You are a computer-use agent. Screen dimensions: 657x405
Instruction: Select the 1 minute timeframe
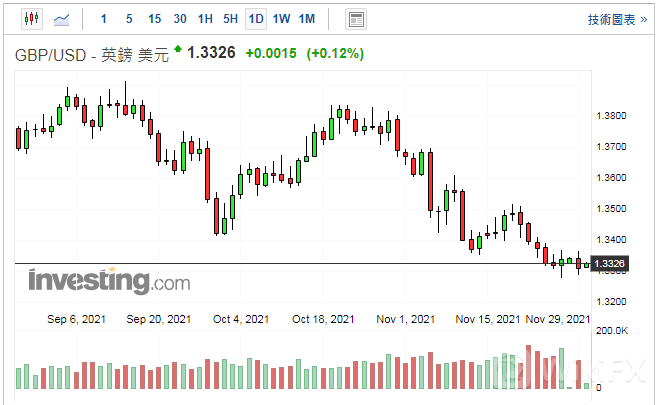[x=104, y=19]
